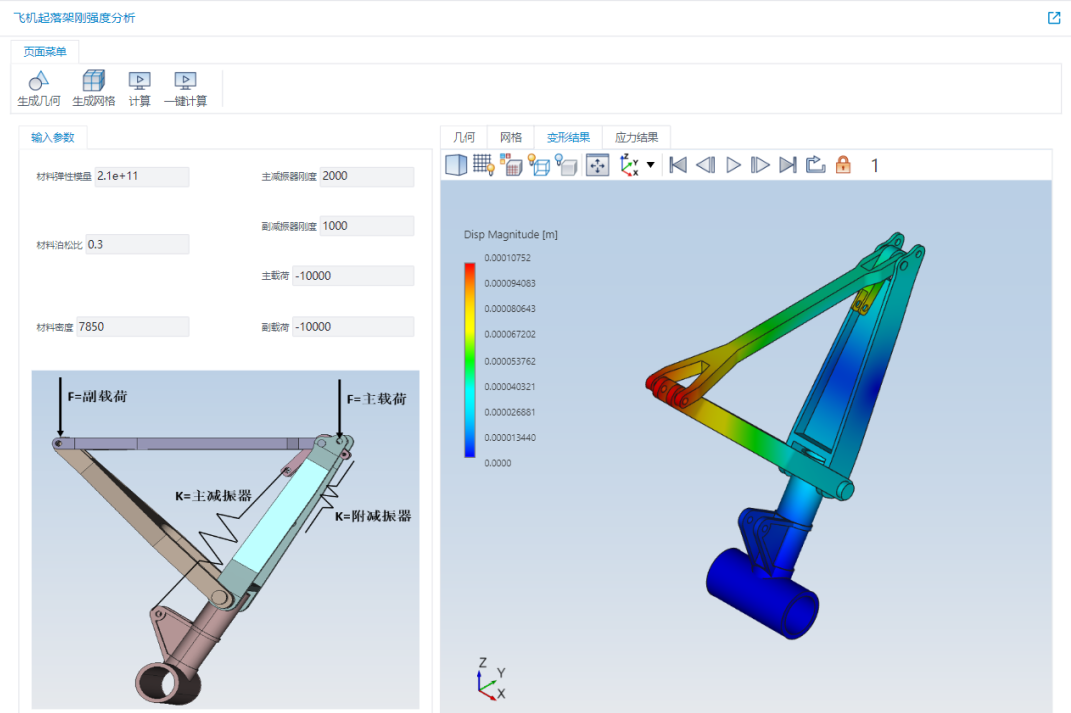1071x713 pixels.
Task: Click the XYZ axis orientation icon
Action: [x=629, y=165]
